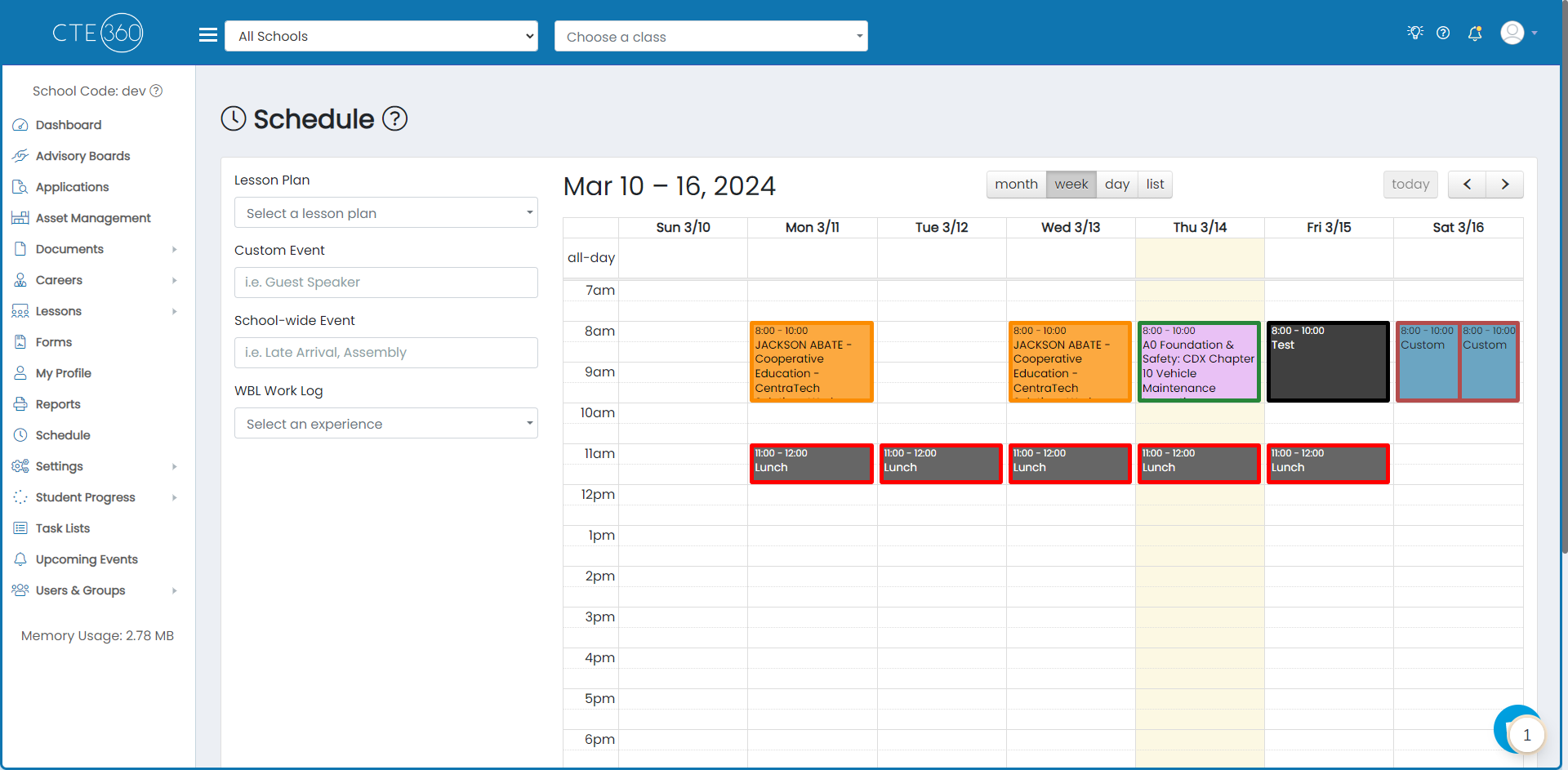The height and width of the screenshot is (770, 1568).
Task: Click the Lessons icon
Action: pyautogui.click(x=20, y=311)
